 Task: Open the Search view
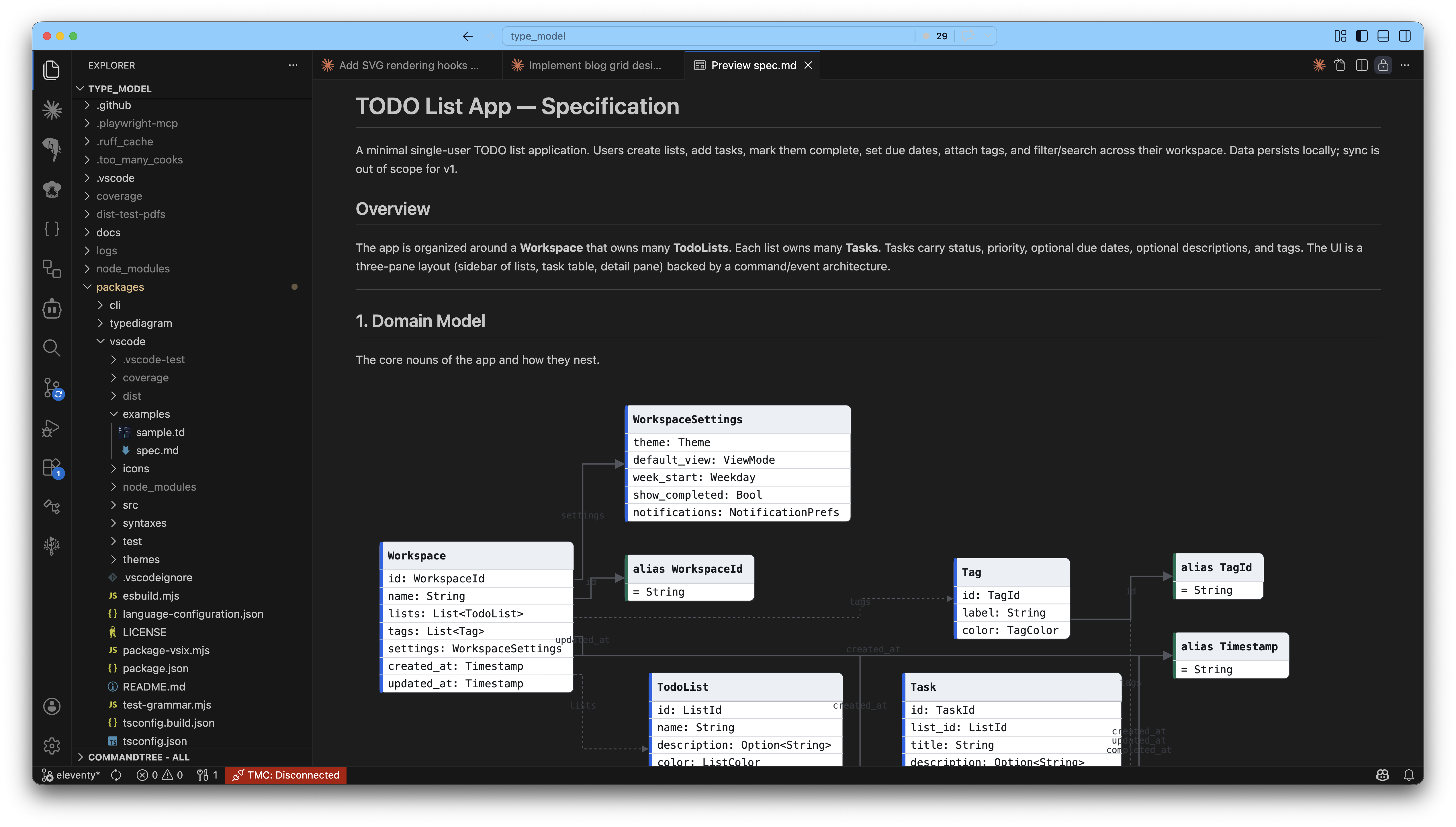(52, 348)
